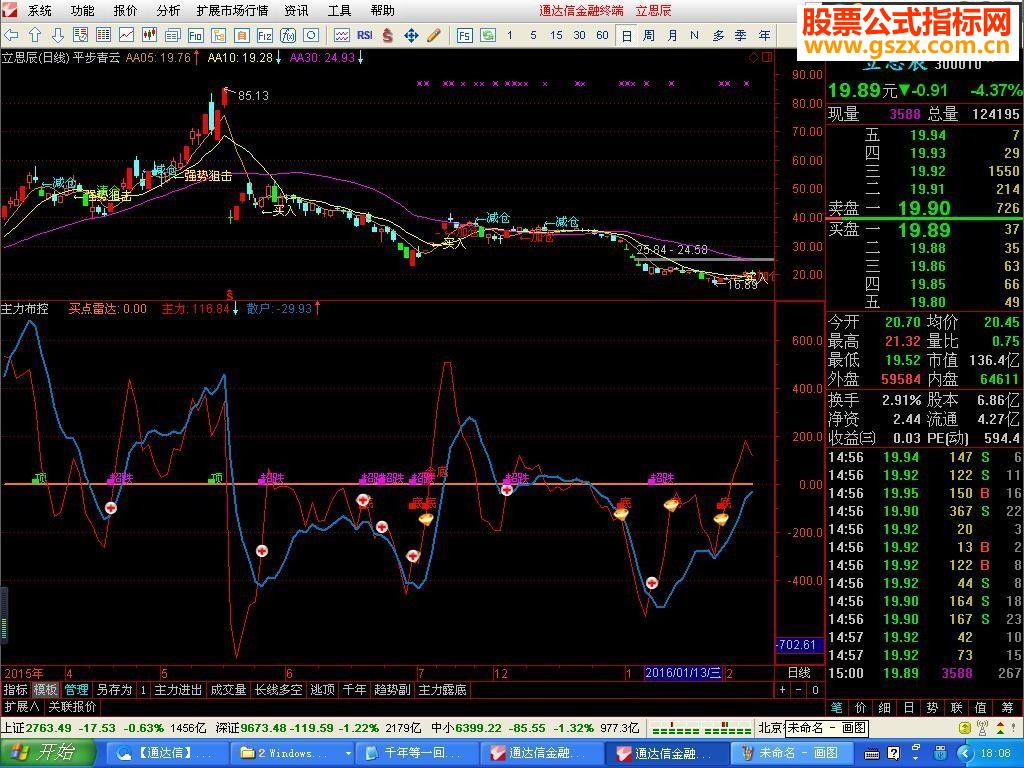1024x768 pixels.
Task: Switch to candlestick chart icon
Action: tap(149, 35)
